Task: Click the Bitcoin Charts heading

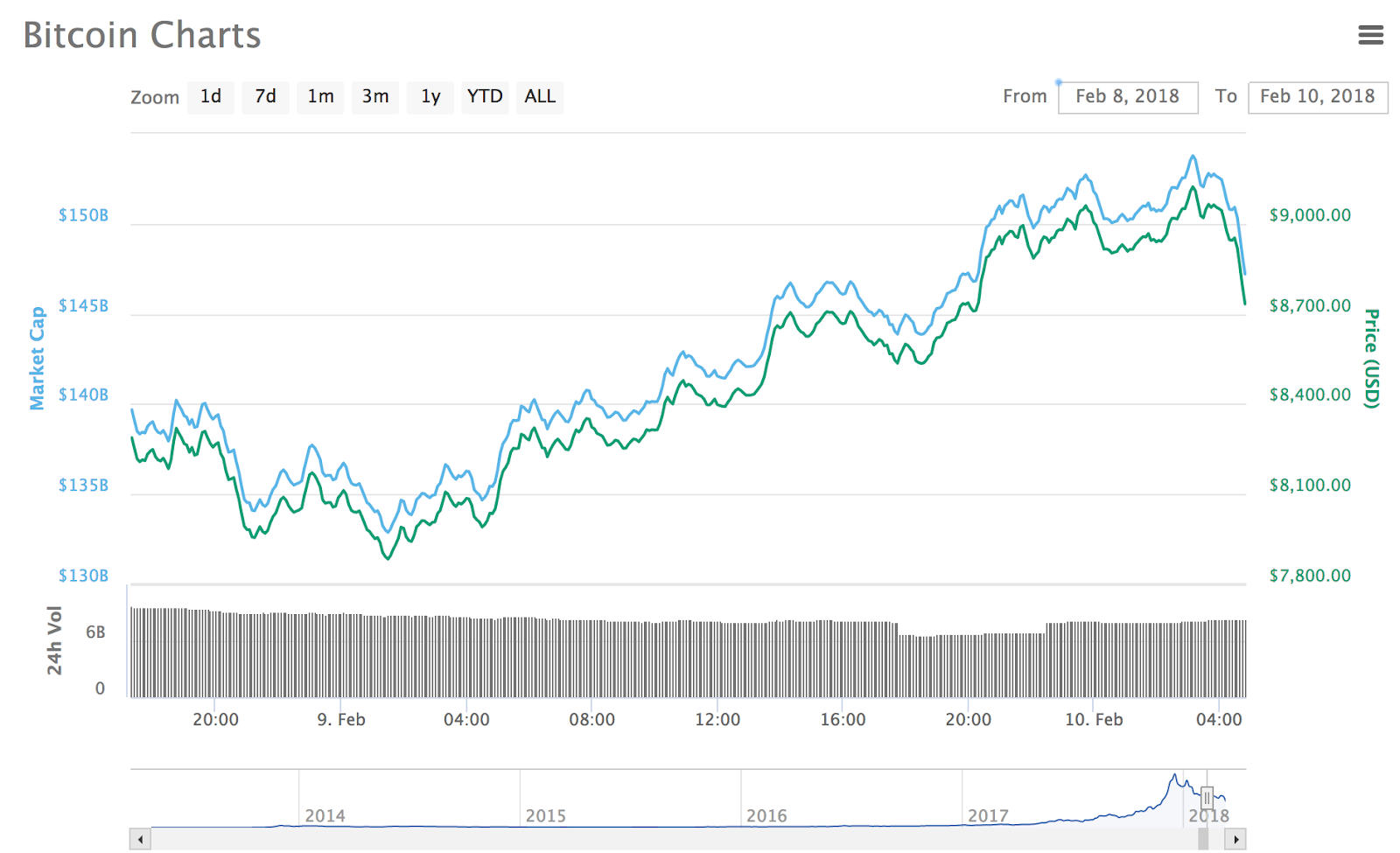Action: [x=142, y=35]
